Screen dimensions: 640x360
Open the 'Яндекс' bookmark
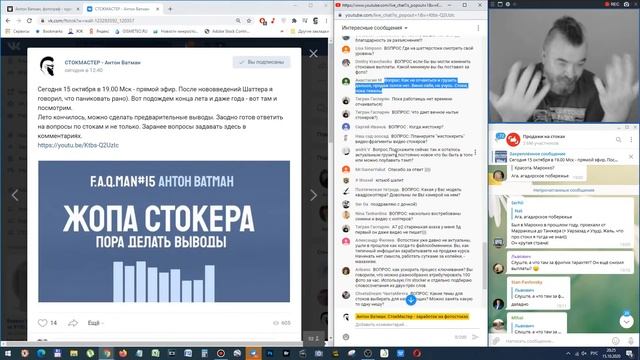(99, 31)
